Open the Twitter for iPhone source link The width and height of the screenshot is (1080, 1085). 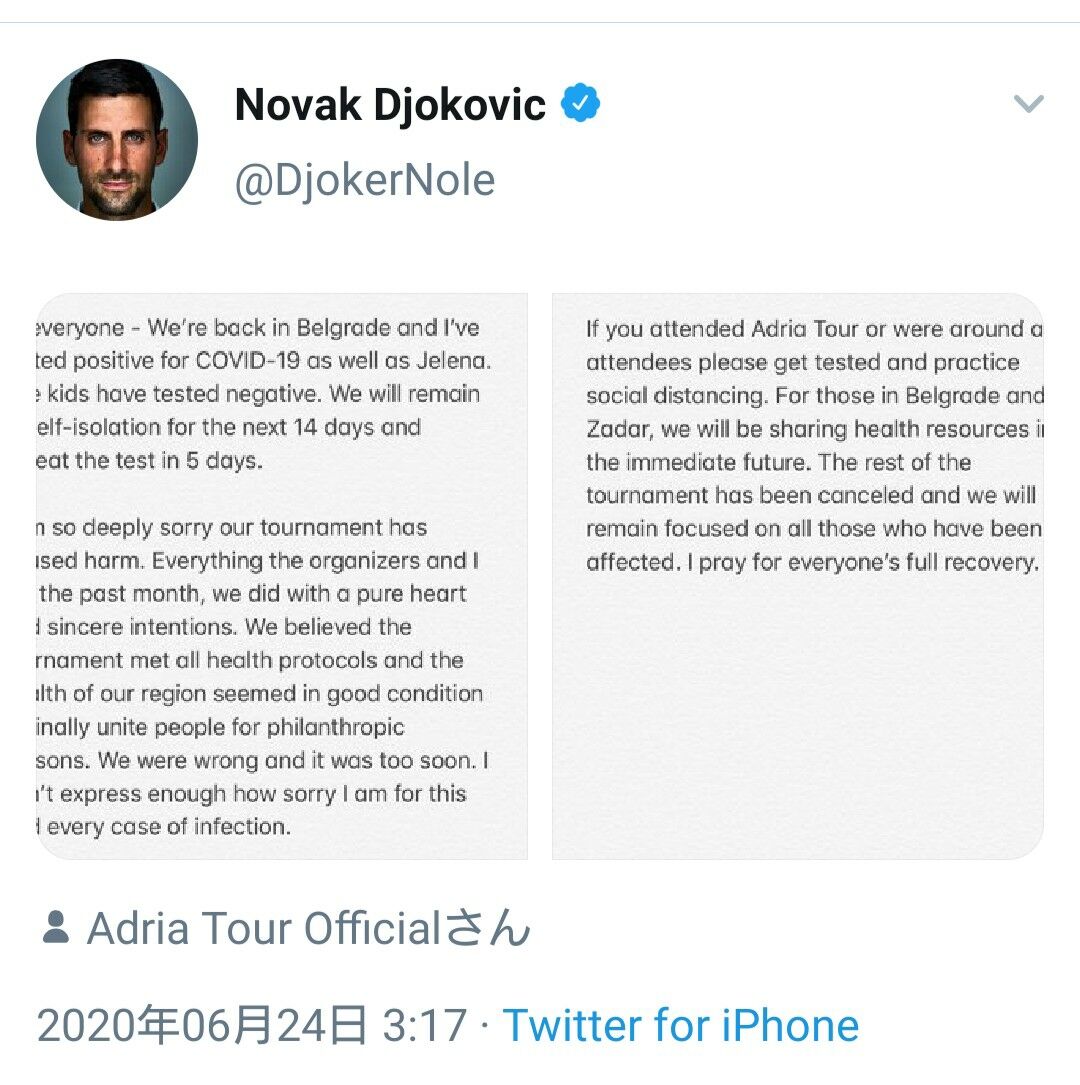tap(680, 1026)
